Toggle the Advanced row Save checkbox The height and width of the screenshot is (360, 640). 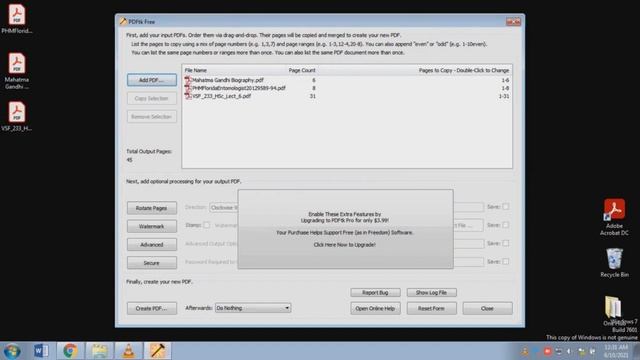(506, 243)
